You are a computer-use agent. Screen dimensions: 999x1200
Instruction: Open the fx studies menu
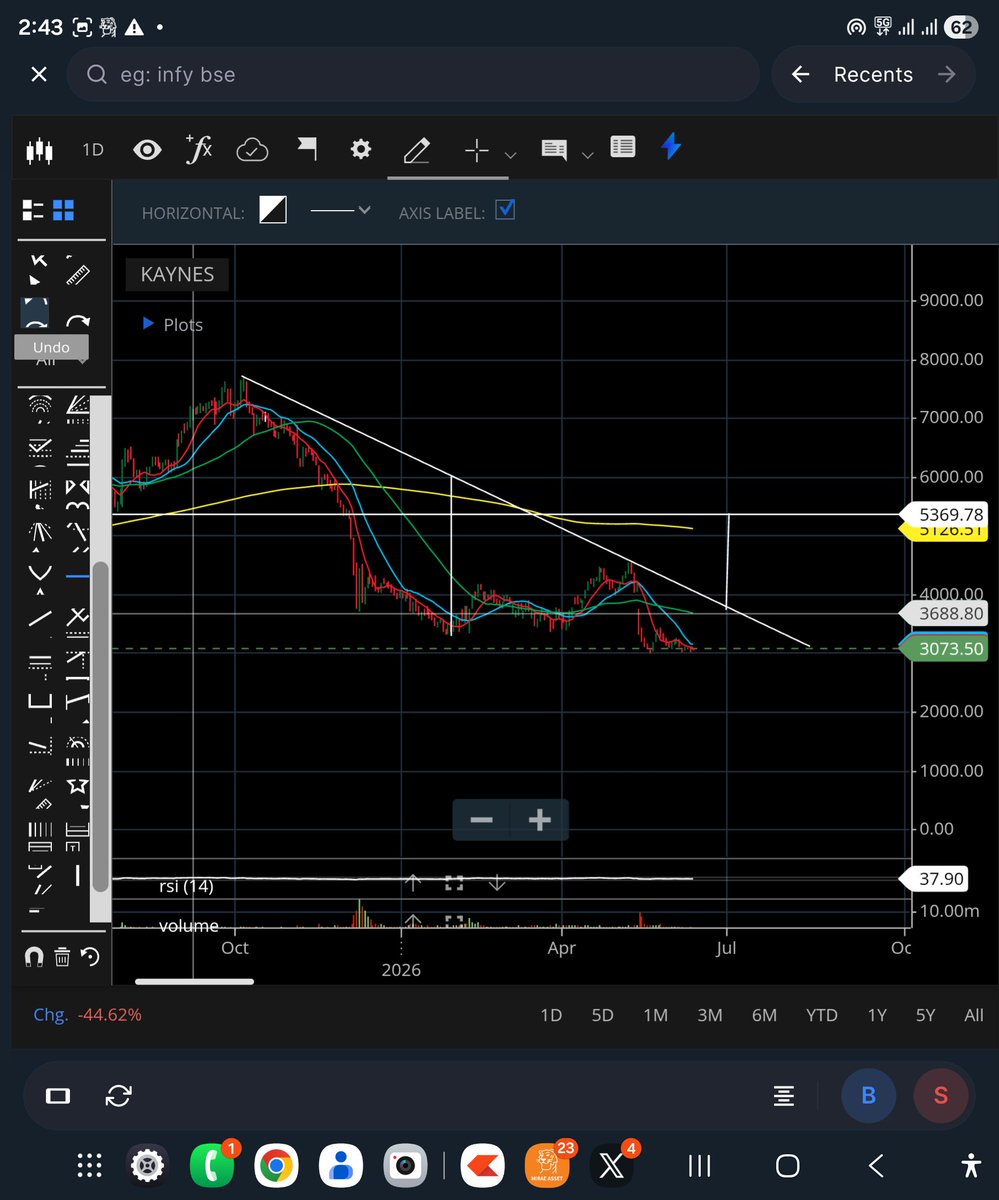coord(200,149)
